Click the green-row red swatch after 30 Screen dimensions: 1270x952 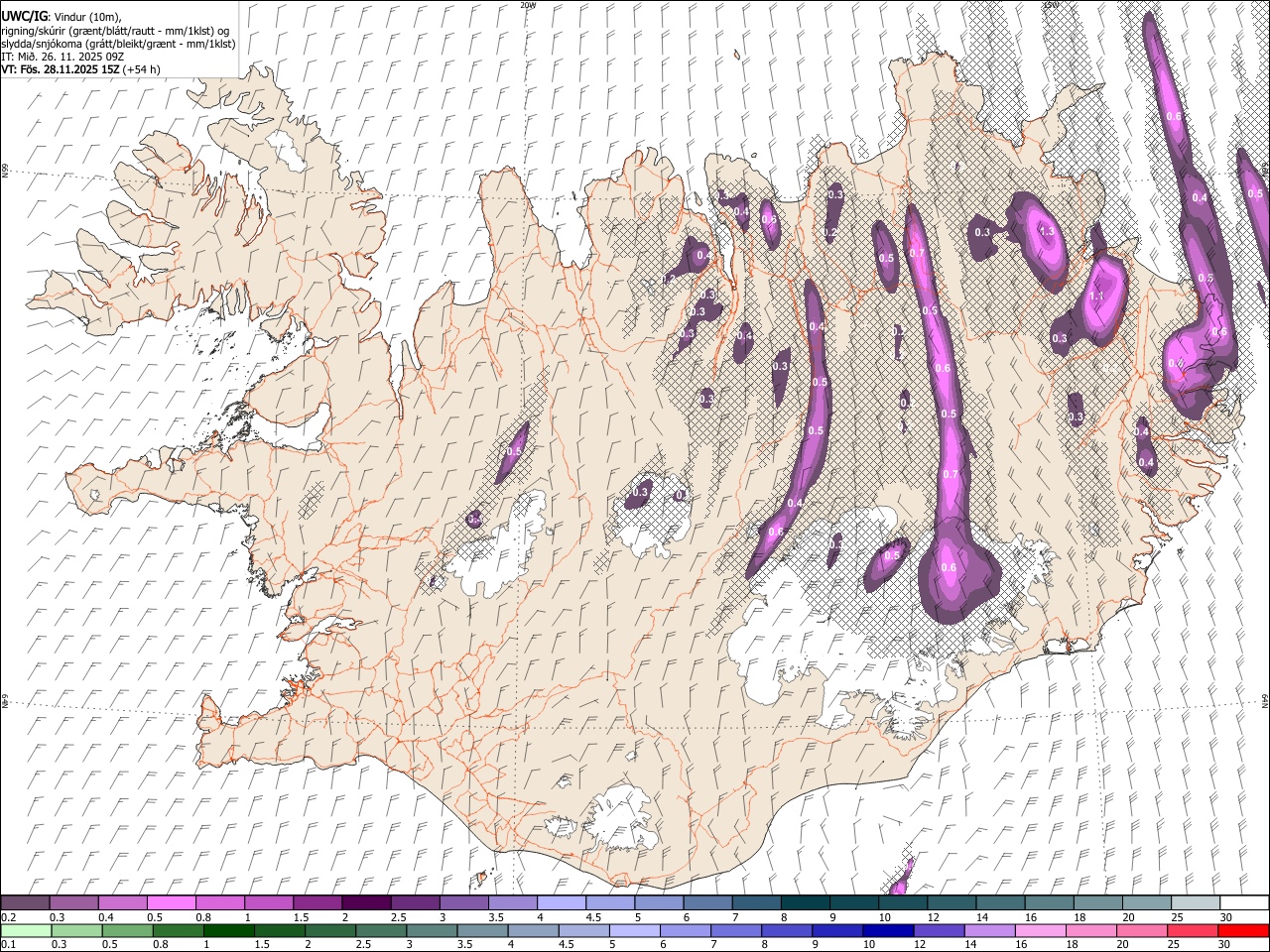point(1241,930)
